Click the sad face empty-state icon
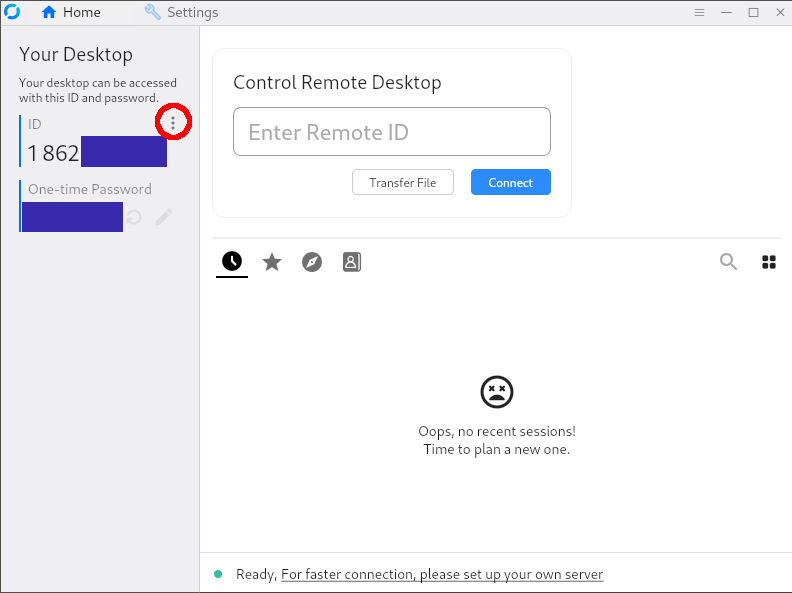The image size is (792, 593). pos(497,392)
